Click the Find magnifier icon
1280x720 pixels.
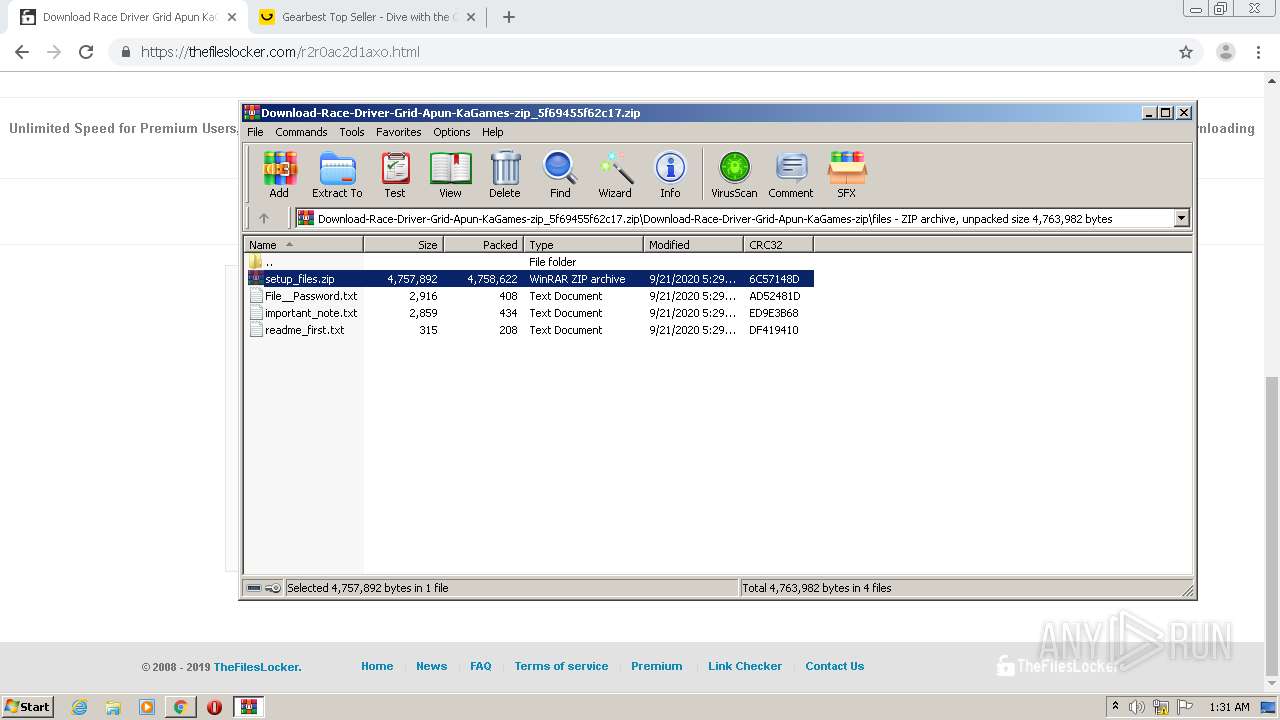click(560, 175)
